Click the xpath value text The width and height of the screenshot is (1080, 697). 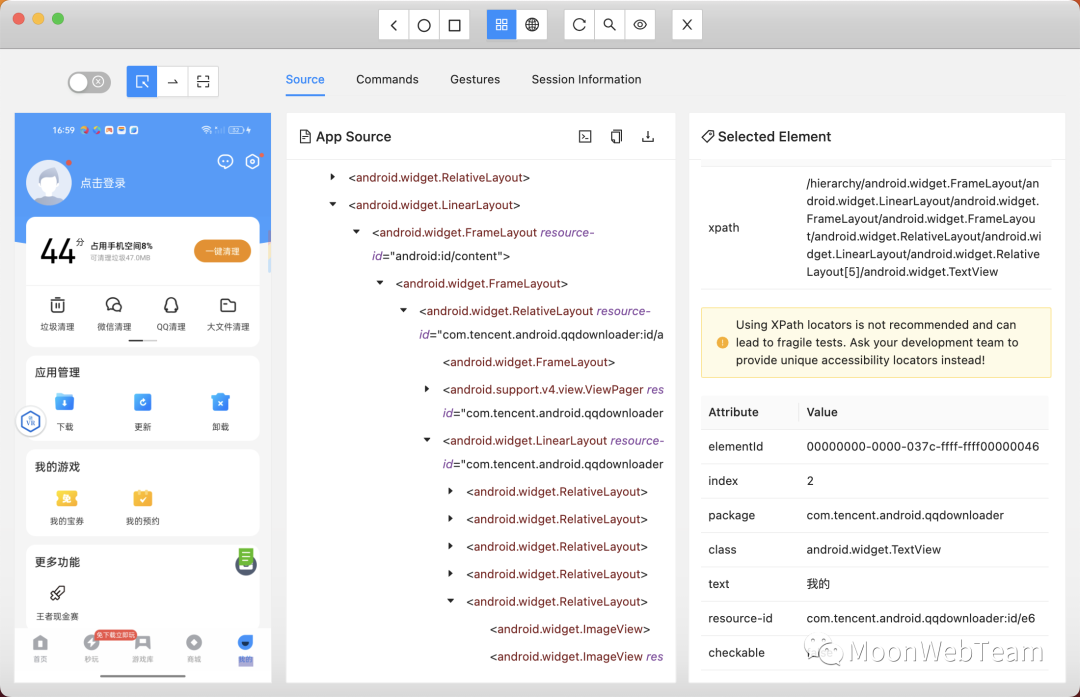(x=923, y=227)
